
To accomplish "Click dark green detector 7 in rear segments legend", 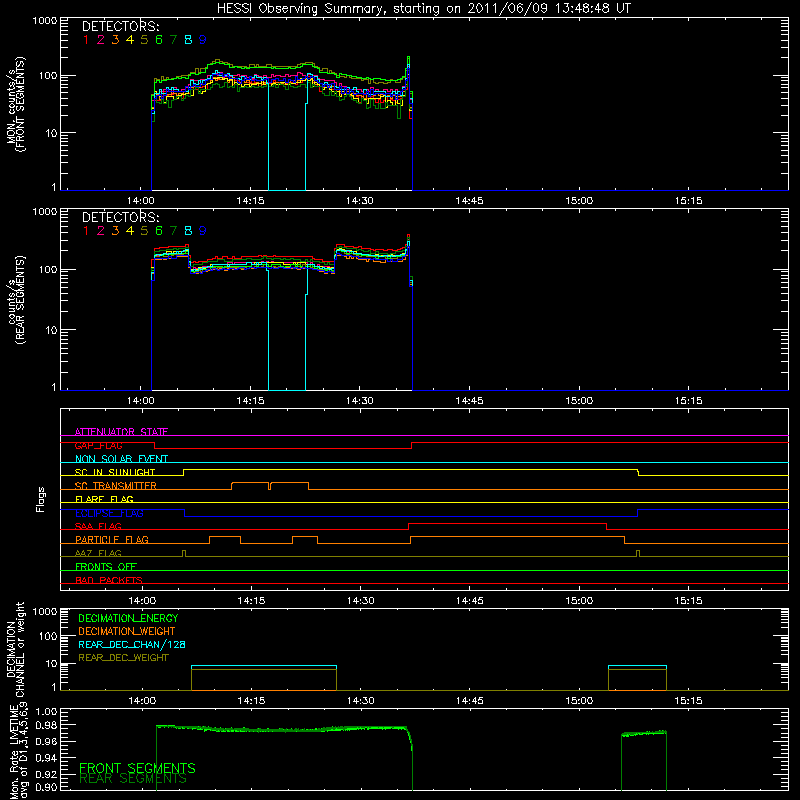I will click(x=173, y=231).
